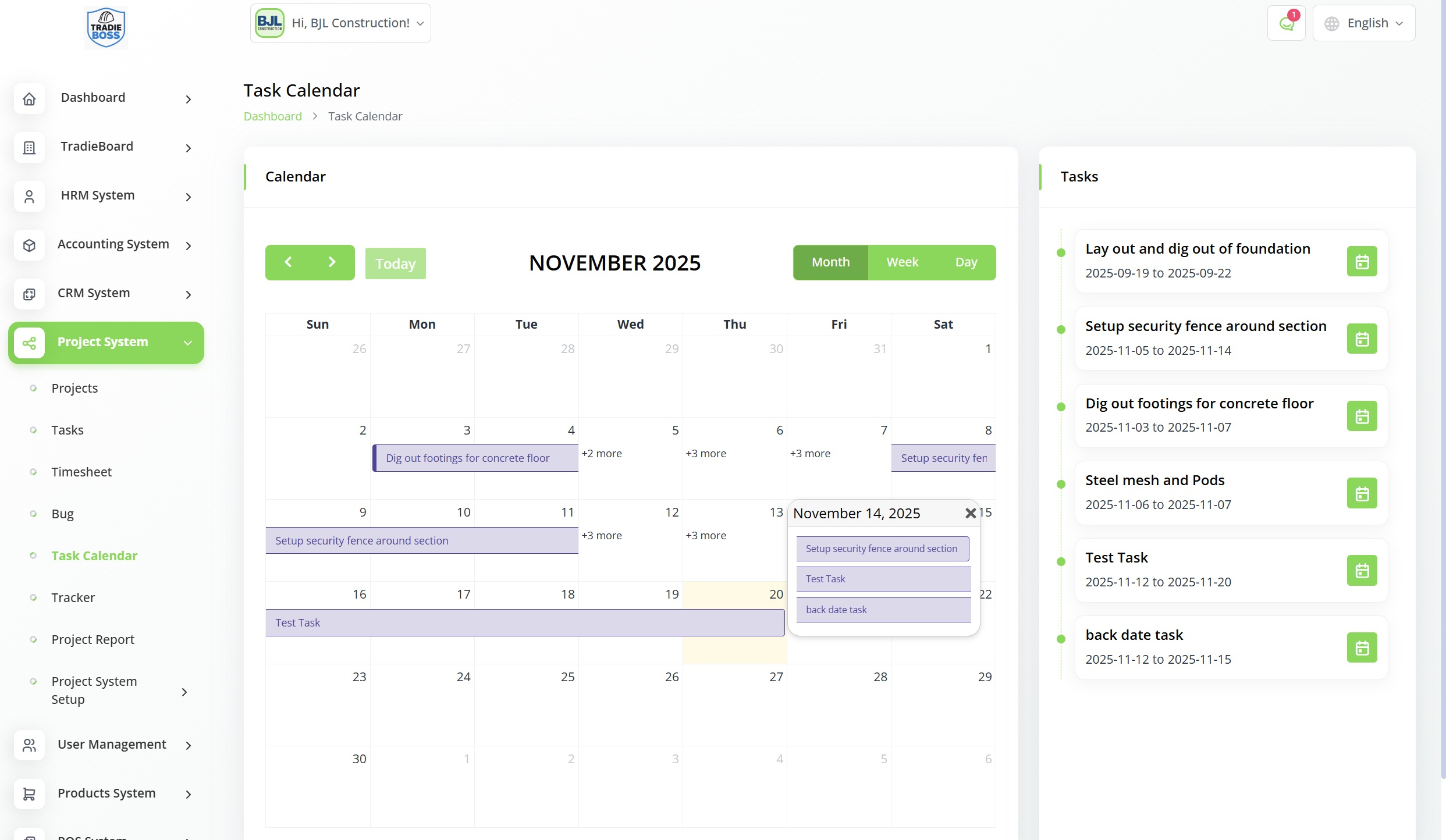Click calendar icon next to Steel mesh and Pods
This screenshot has width=1446, height=840.
pyautogui.click(x=1362, y=493)
